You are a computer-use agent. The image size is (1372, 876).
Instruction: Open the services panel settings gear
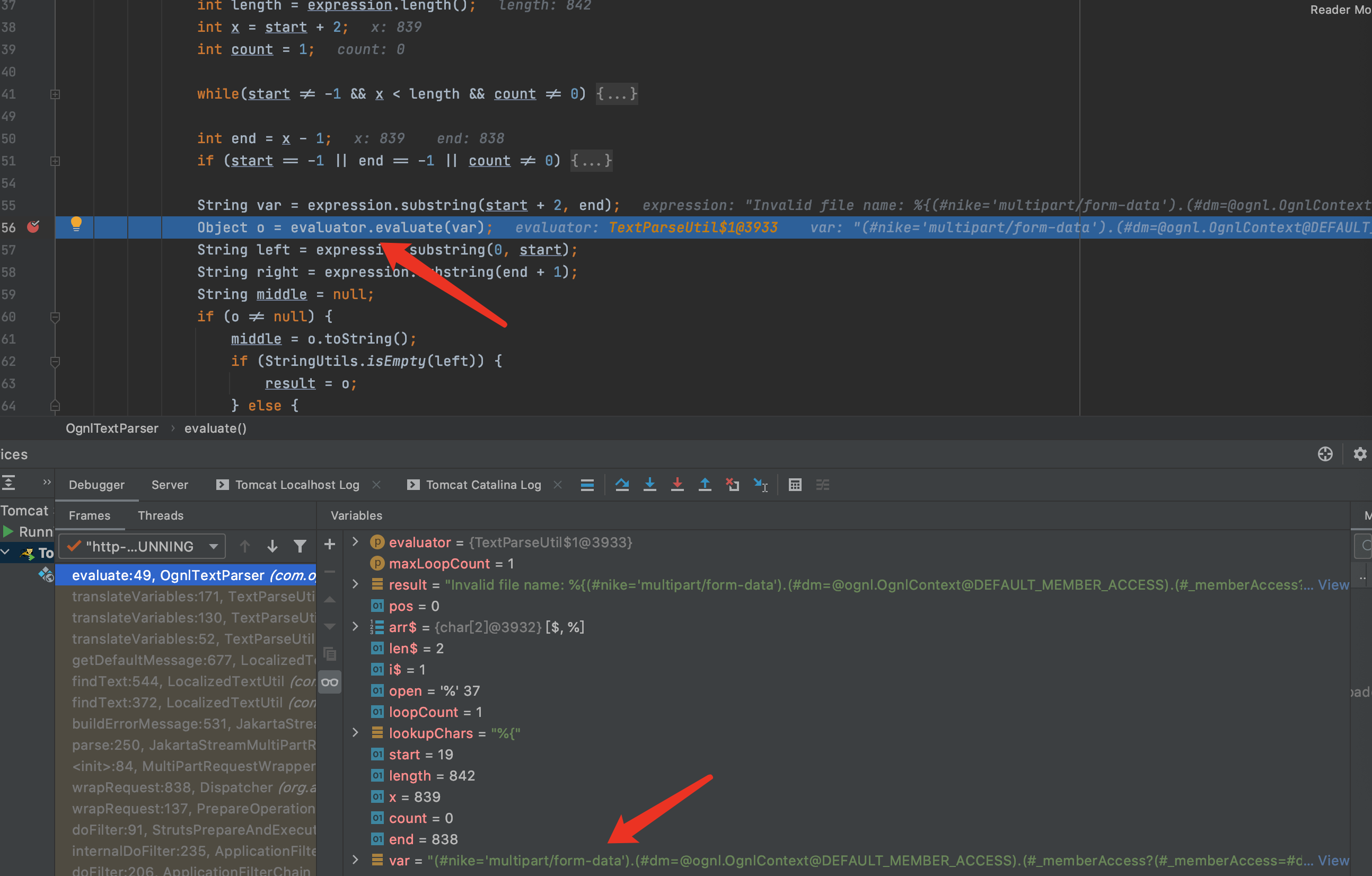coord(1360,454)
